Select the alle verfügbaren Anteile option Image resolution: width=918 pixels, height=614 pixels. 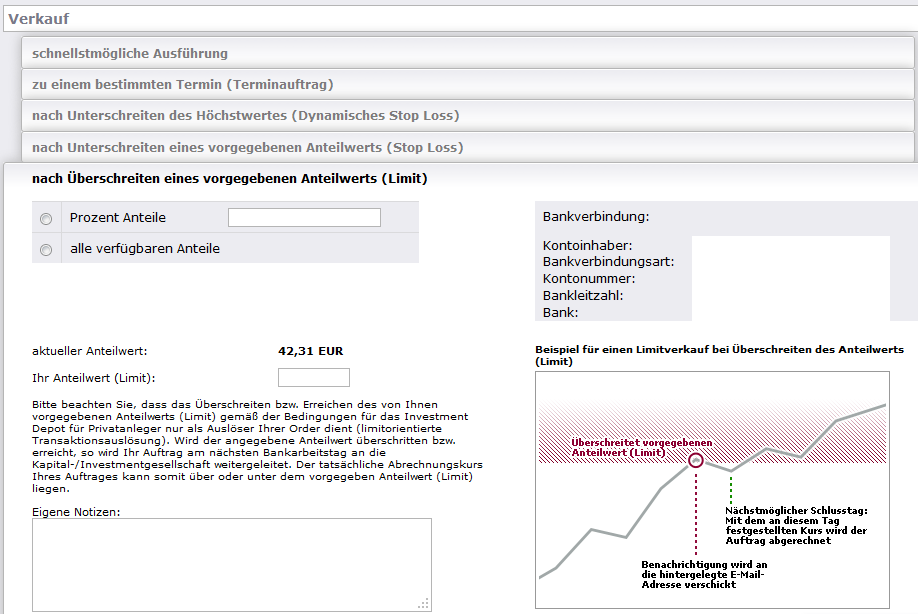(x=46, y=250)
